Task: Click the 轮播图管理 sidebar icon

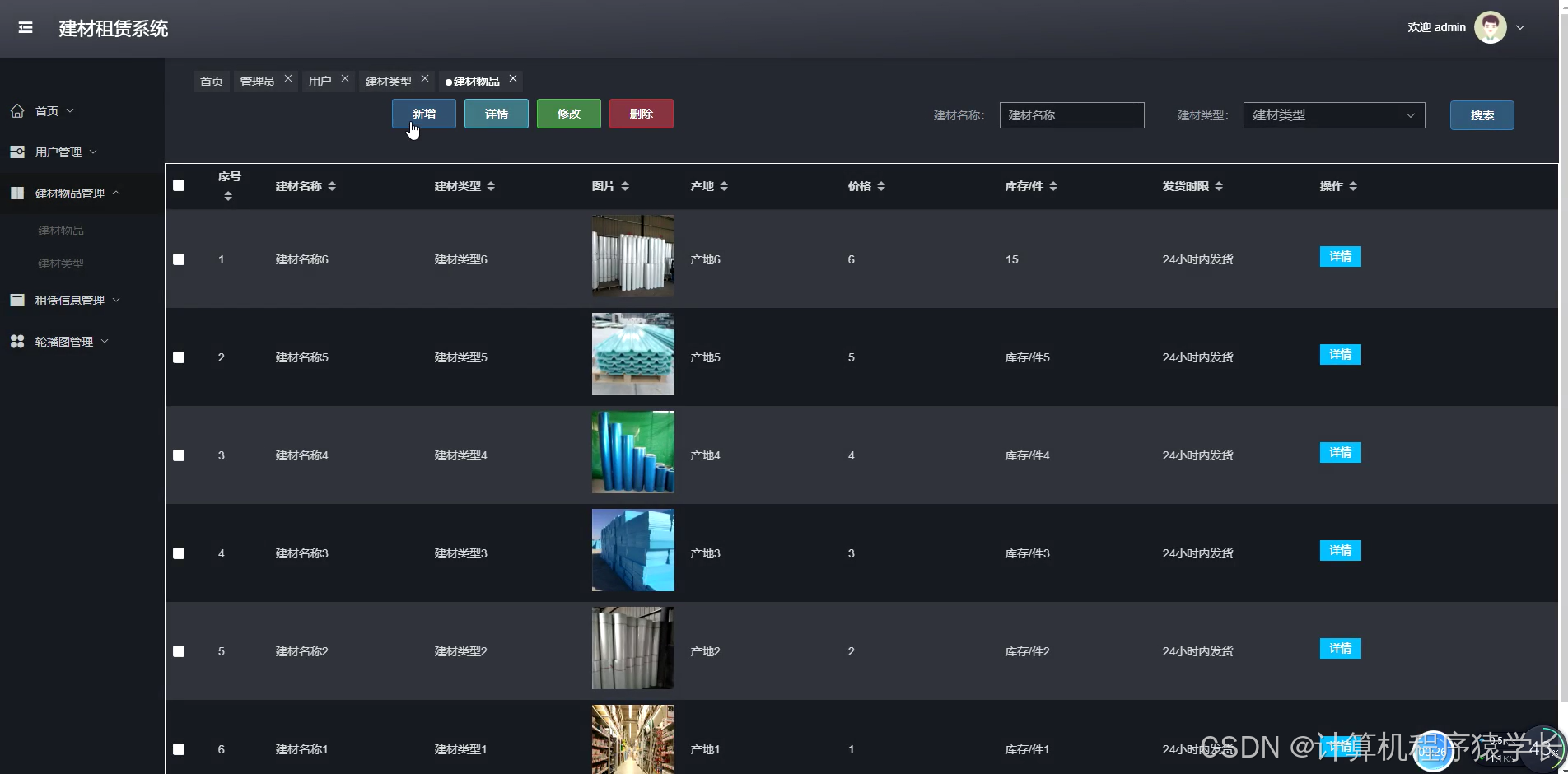Action: pyautogui.click(x=17, y=341)
